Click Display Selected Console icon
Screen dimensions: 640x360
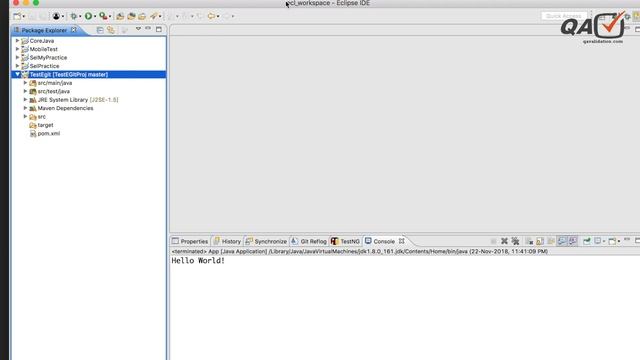tap(598, 241)
